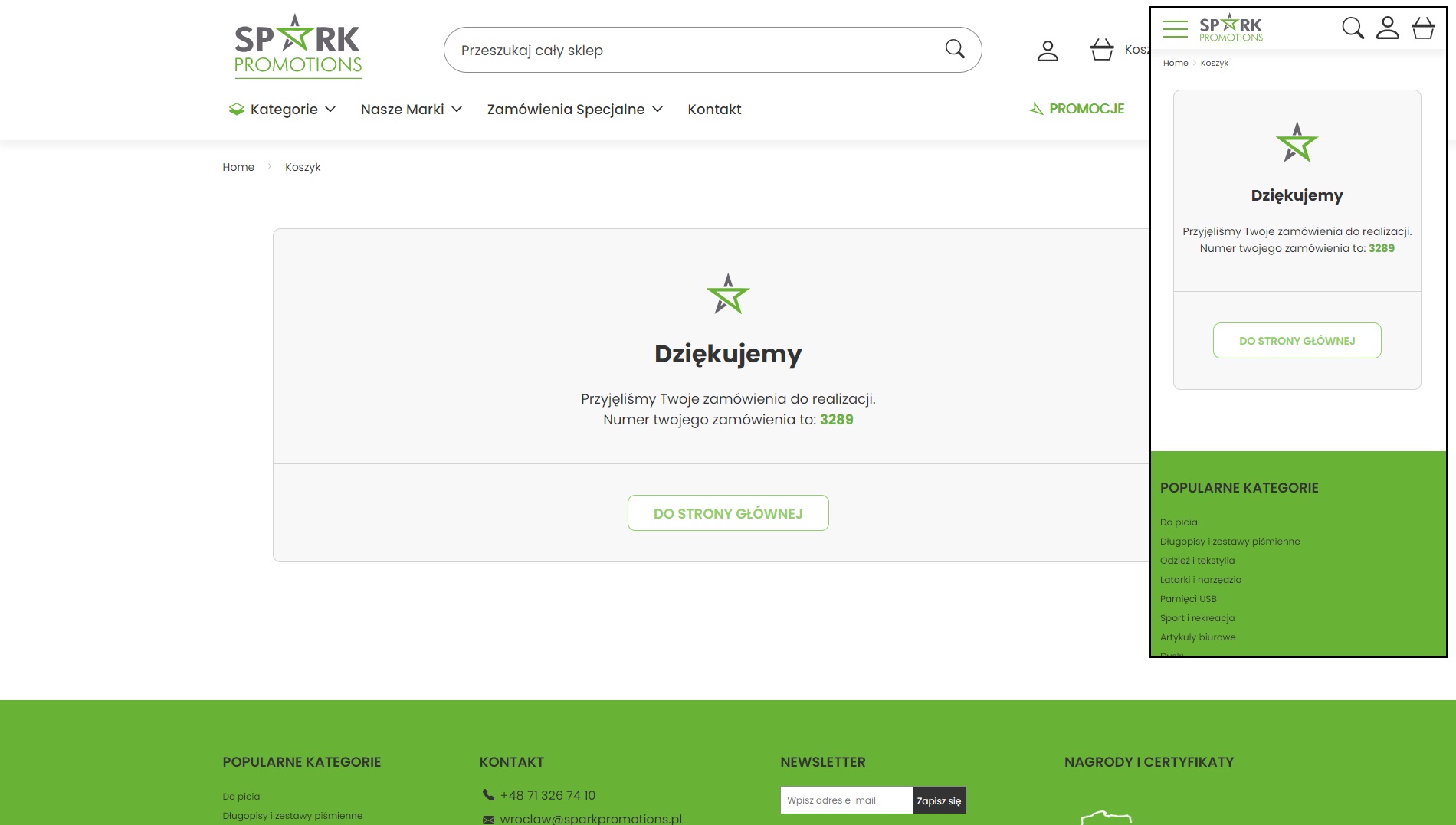Click the star emblem in mobile preview card
This screenshot has width=1456, height=825.
[1297, 142]
